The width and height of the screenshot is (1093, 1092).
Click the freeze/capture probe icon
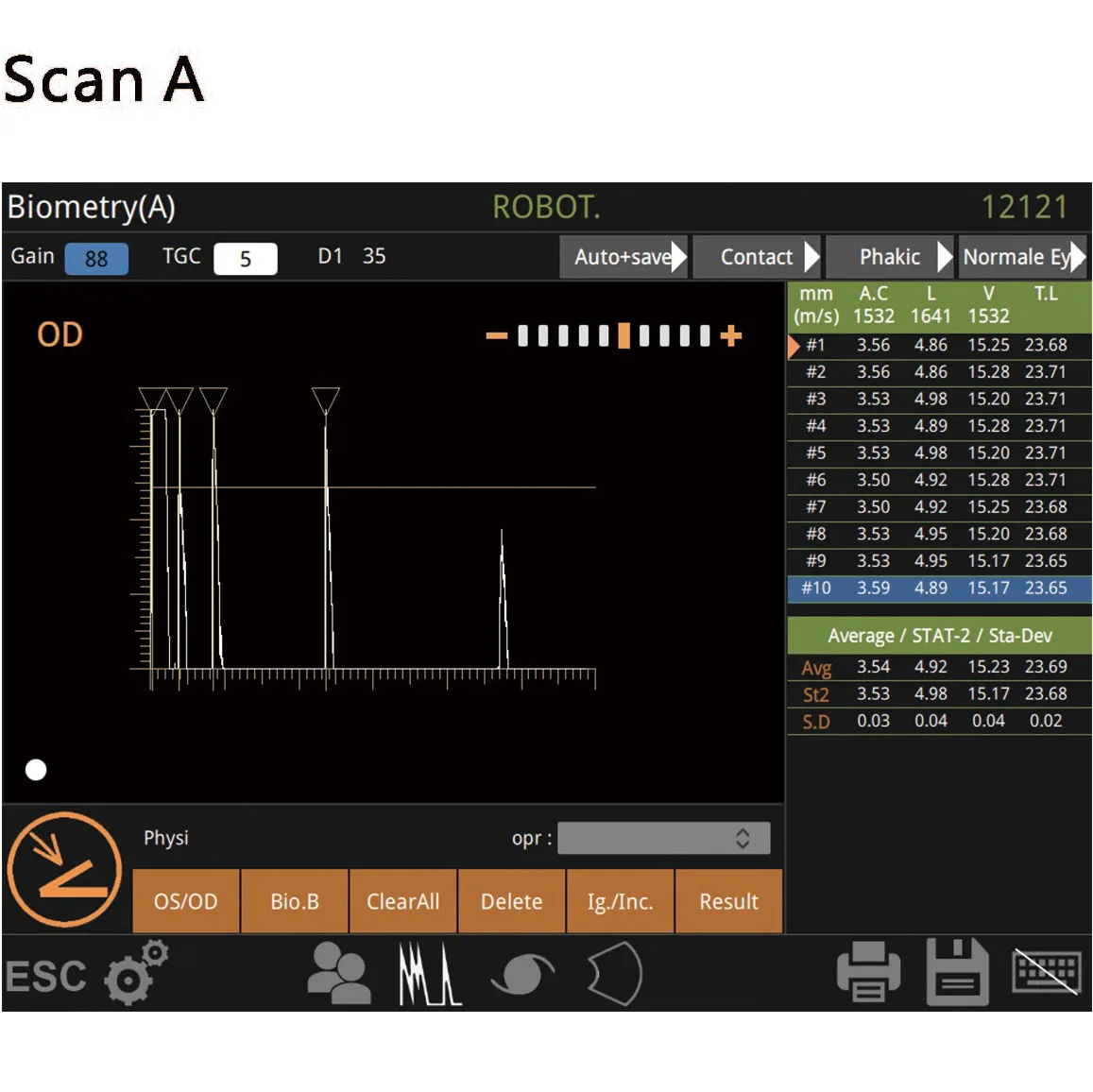(x=63, y=869)
